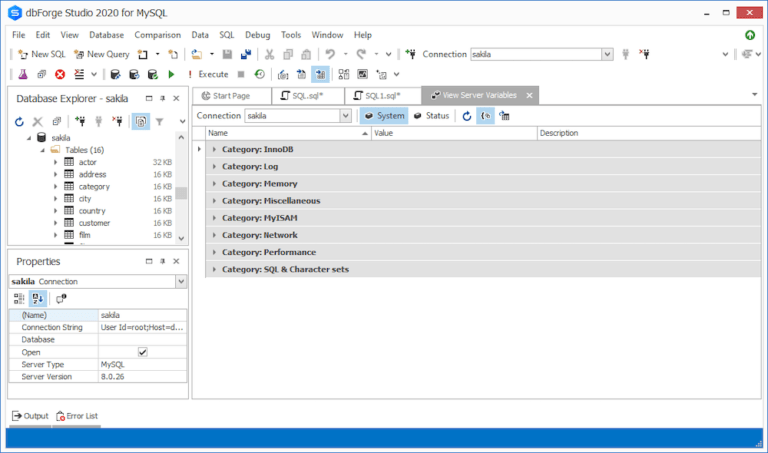This screenshot has width=768, height=453.
Task: Click the green clock history icon
Action: pos(260,74)
